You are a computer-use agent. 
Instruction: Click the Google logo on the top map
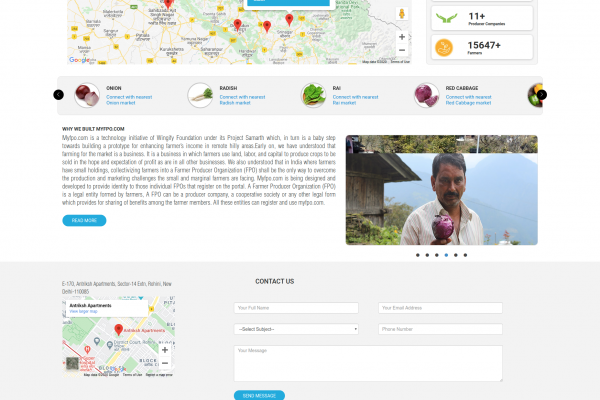pos(79,60)
